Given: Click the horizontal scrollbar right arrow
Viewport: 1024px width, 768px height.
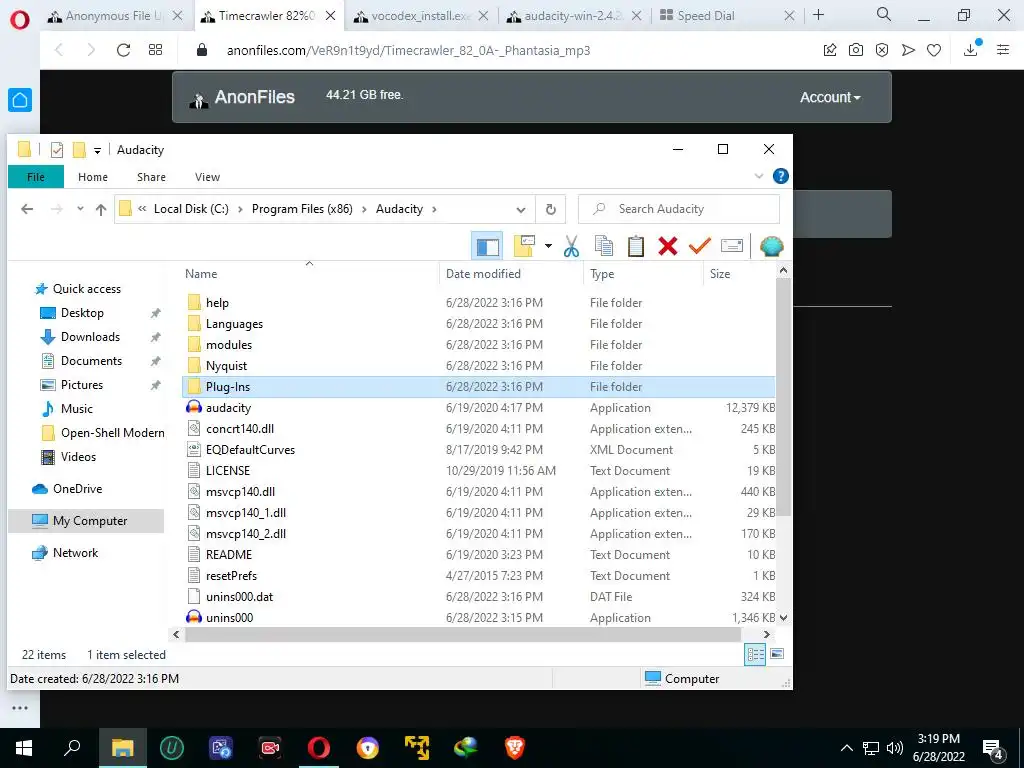Looking at the screenshot, I should tap(767, 634).
